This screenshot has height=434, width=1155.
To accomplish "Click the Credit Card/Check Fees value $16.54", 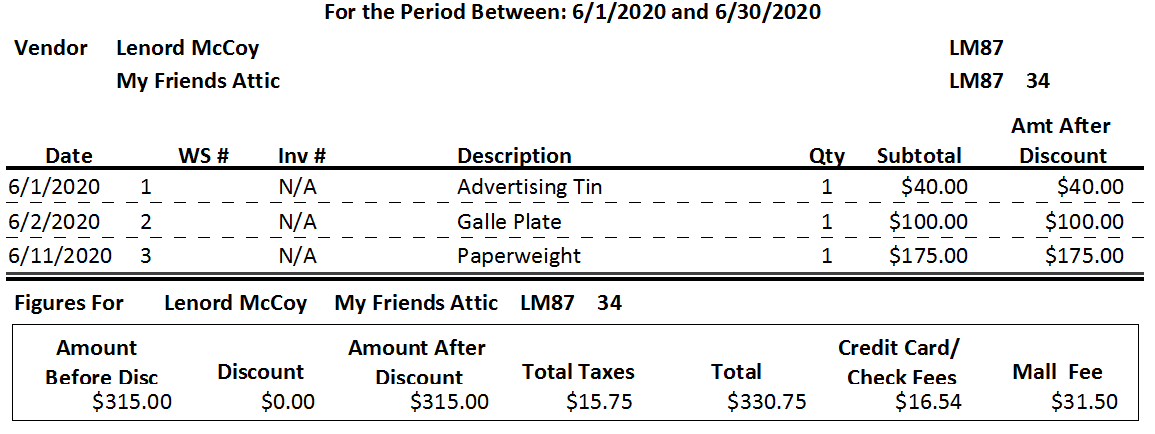I will (x=928, y=402).
